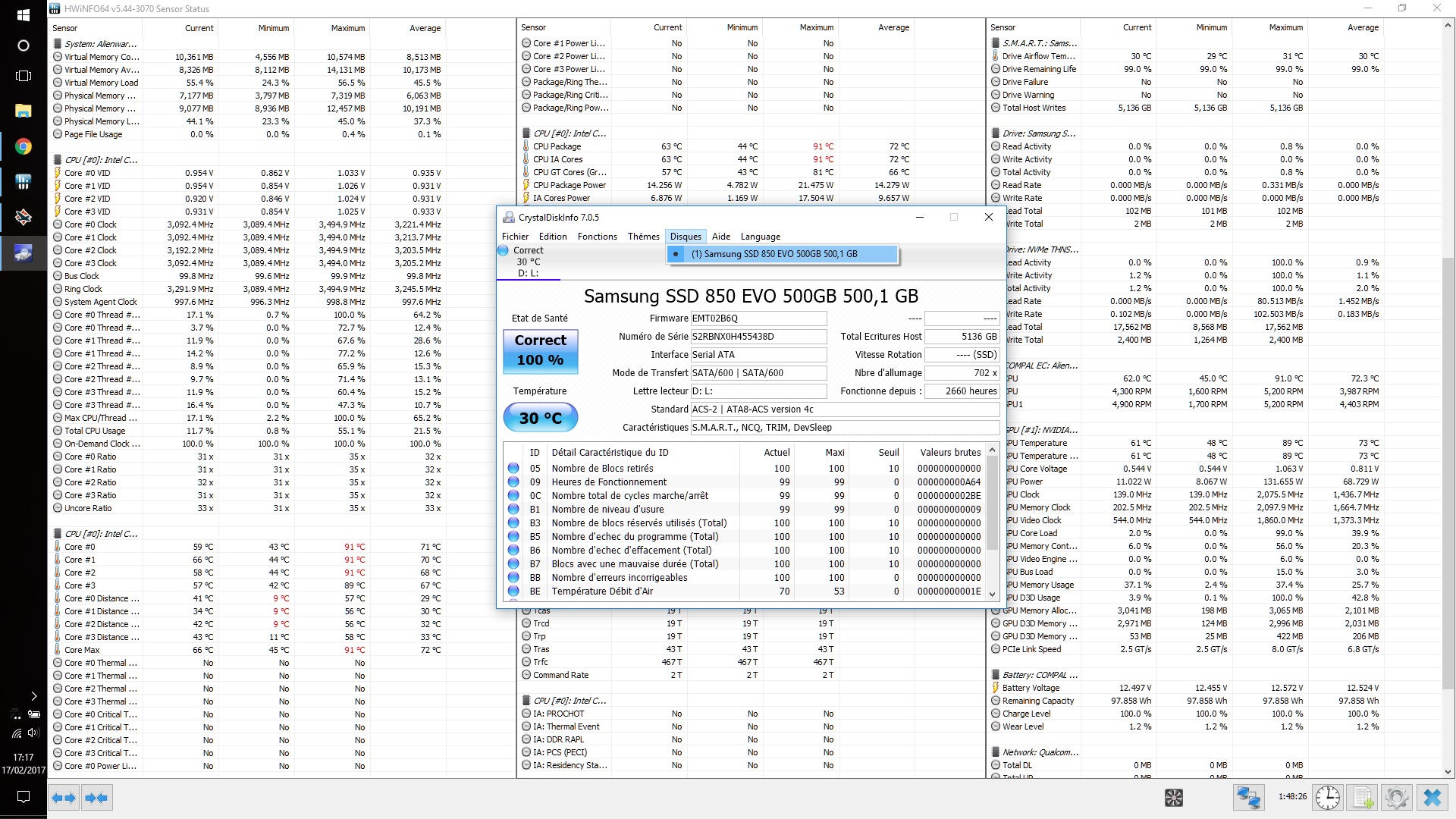Click the Correct 100 % health status button

click(x=541, y=350)
